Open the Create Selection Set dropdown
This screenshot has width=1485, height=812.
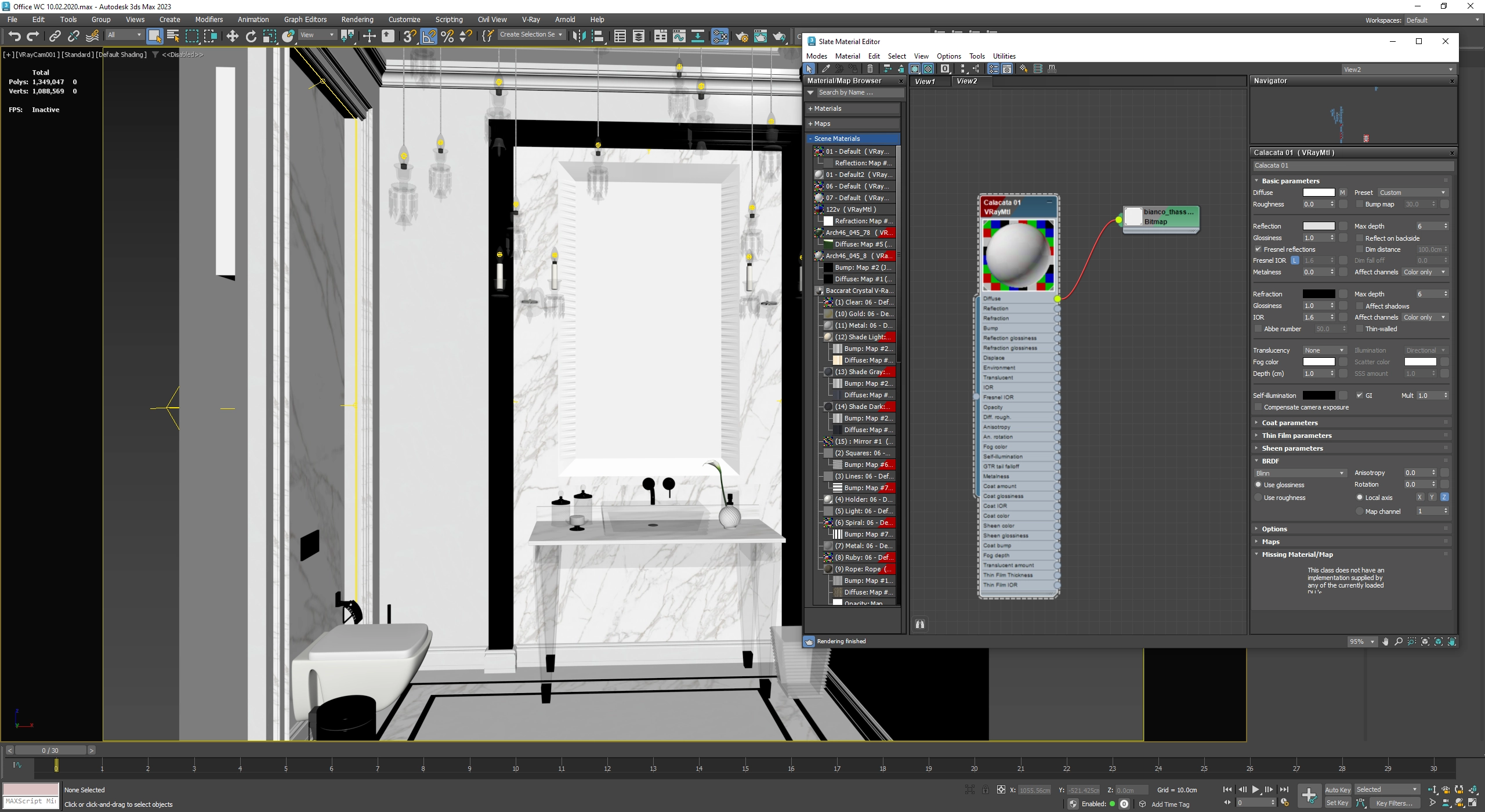coord(531,35)
